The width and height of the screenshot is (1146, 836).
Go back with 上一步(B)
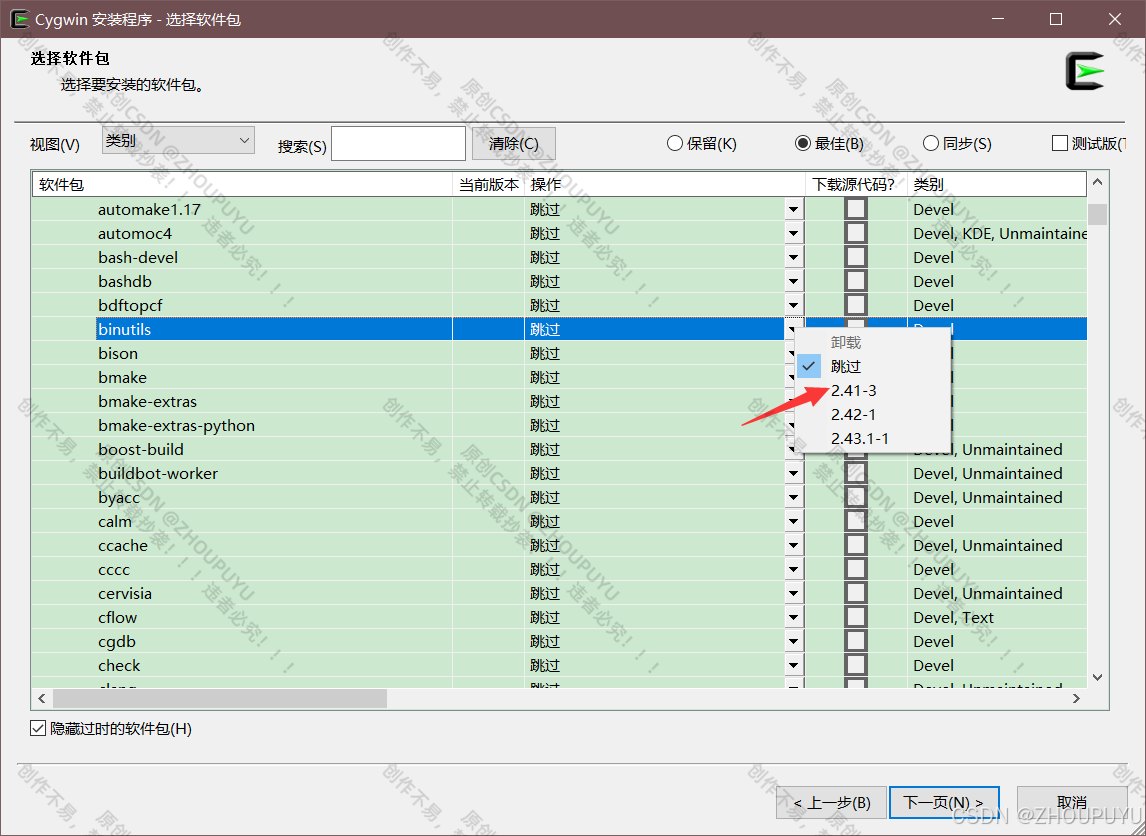832,803
